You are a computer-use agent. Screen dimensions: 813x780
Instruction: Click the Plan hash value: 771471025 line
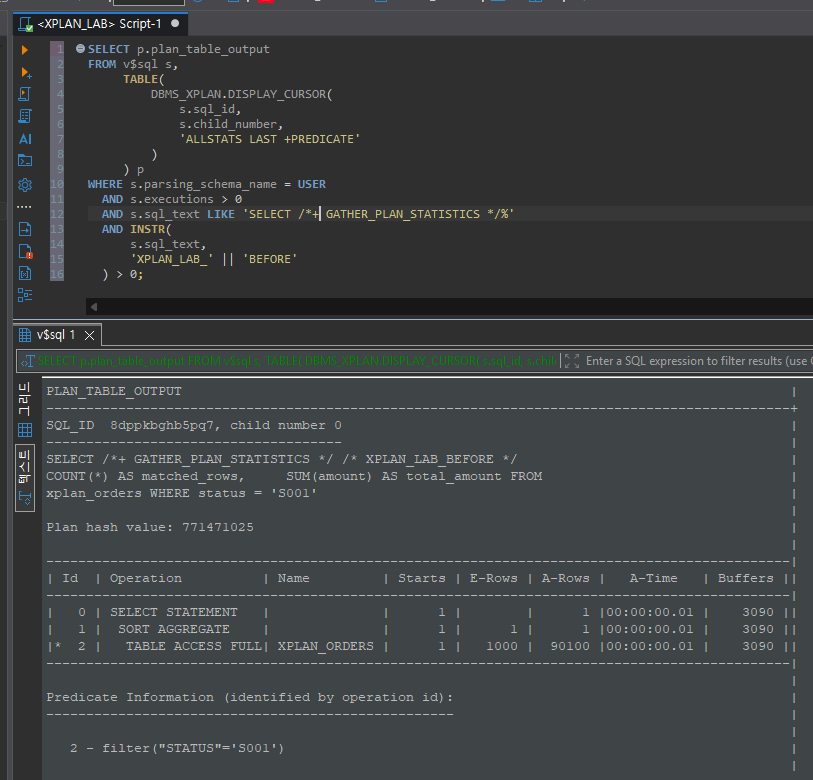point(150,527)
